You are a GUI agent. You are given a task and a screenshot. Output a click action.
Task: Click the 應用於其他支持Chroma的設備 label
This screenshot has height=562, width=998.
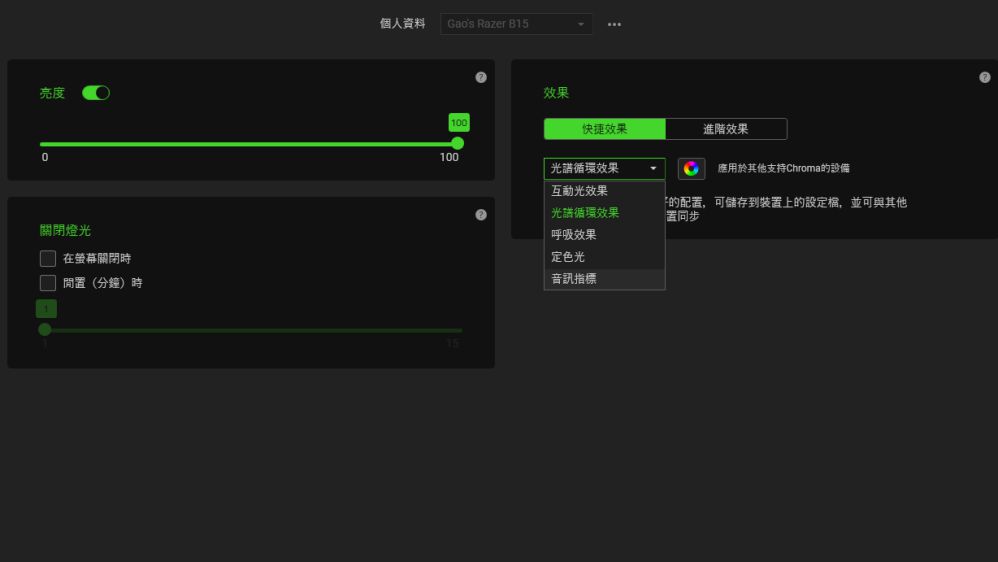pos(783,169)
